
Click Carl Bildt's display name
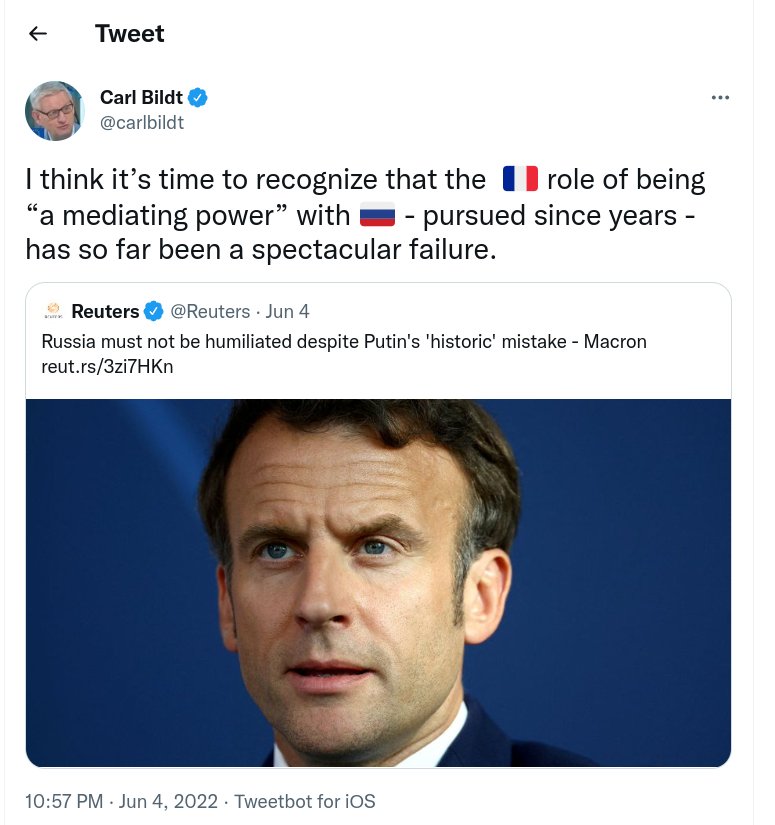pyautogui.click(x=140, y=97)
